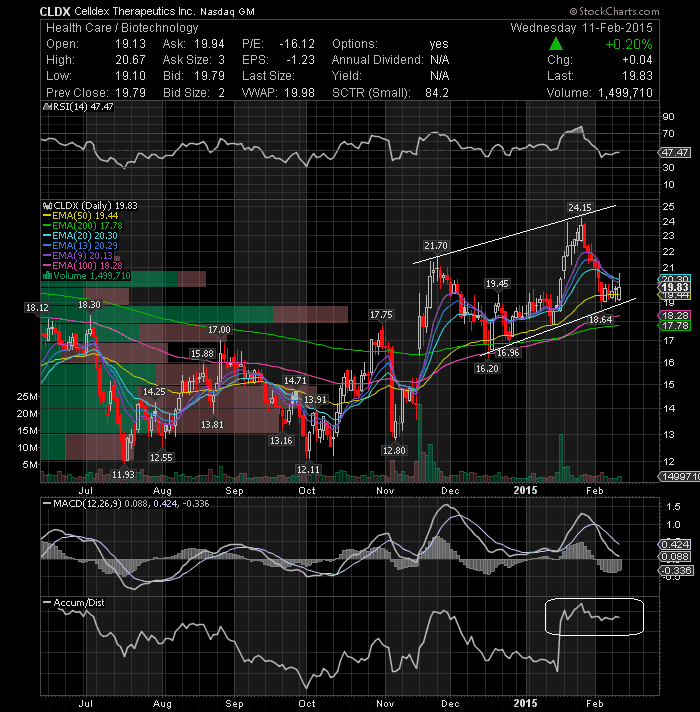This screenshot has height=712, width=700.
Task: Click the Low value 19.10
Action: click(130, 76)
